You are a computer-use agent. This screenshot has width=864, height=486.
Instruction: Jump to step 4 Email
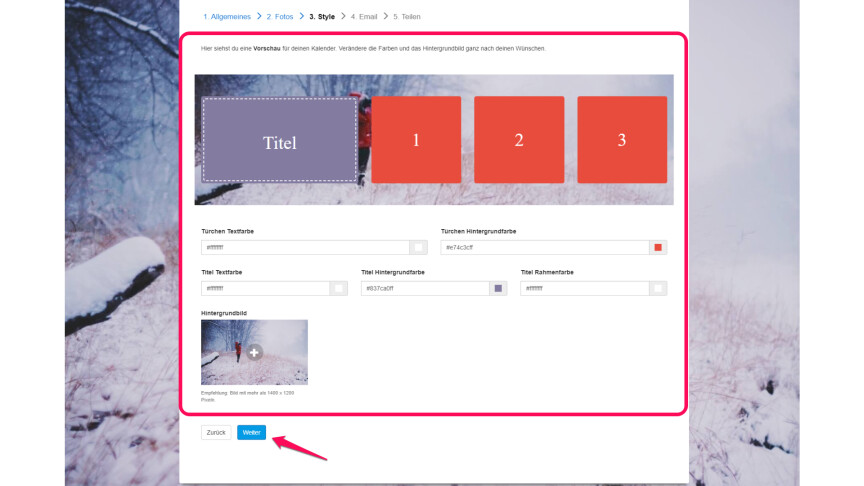366,16
